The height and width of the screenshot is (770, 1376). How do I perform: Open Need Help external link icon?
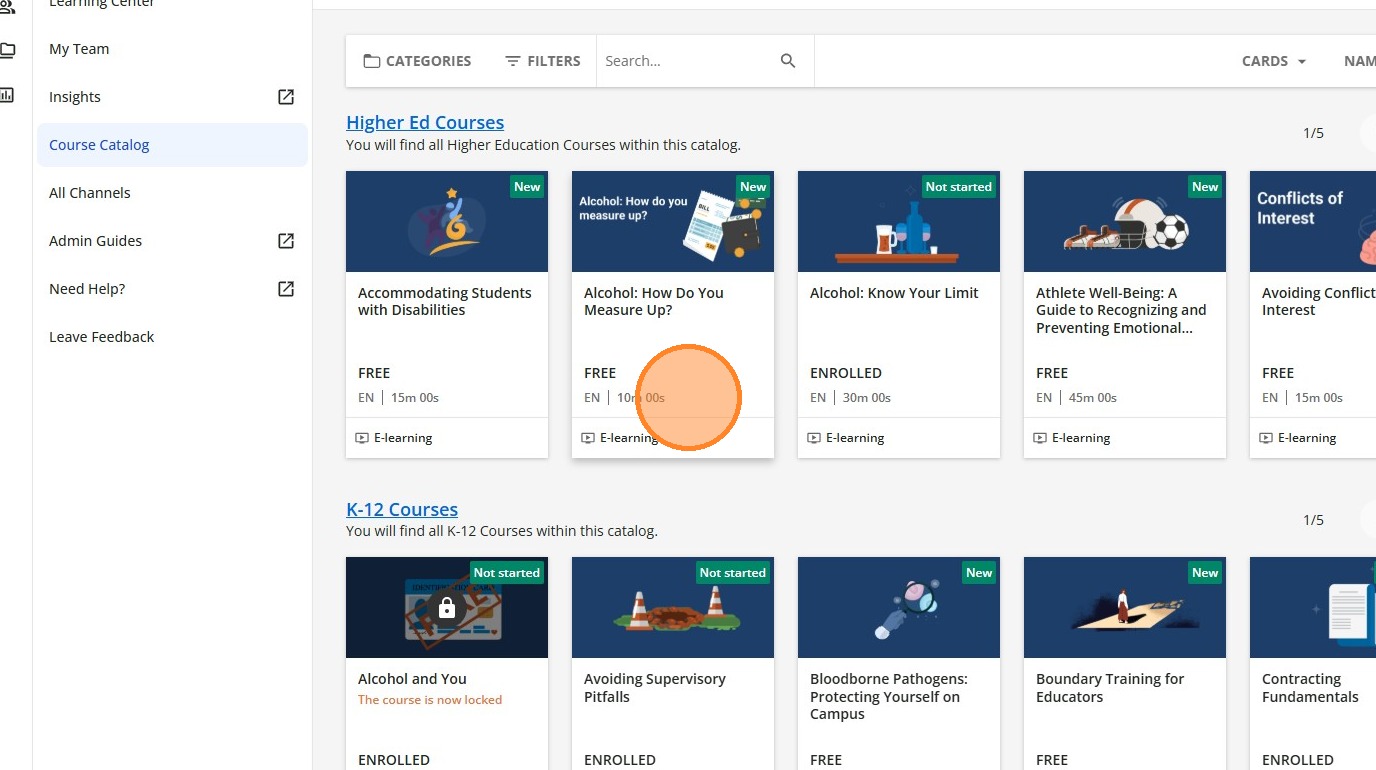click(286, 289)
